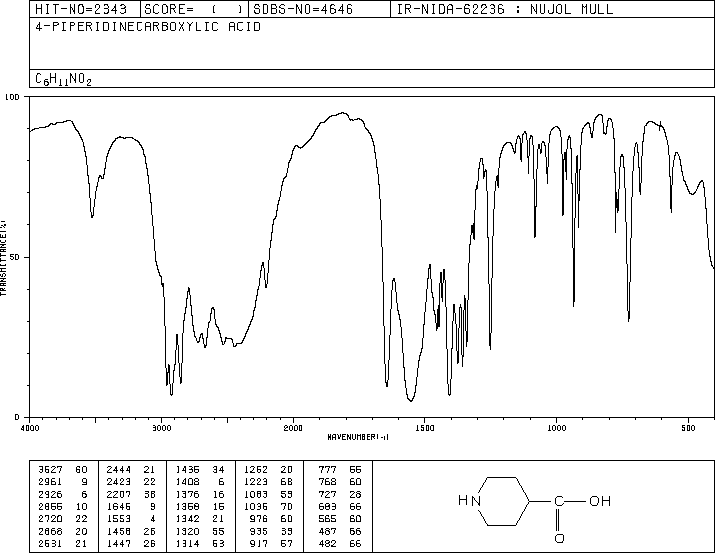715x553 pixels.
Task: Click the OH group in the structure drawing
Action: coord(600,501)
